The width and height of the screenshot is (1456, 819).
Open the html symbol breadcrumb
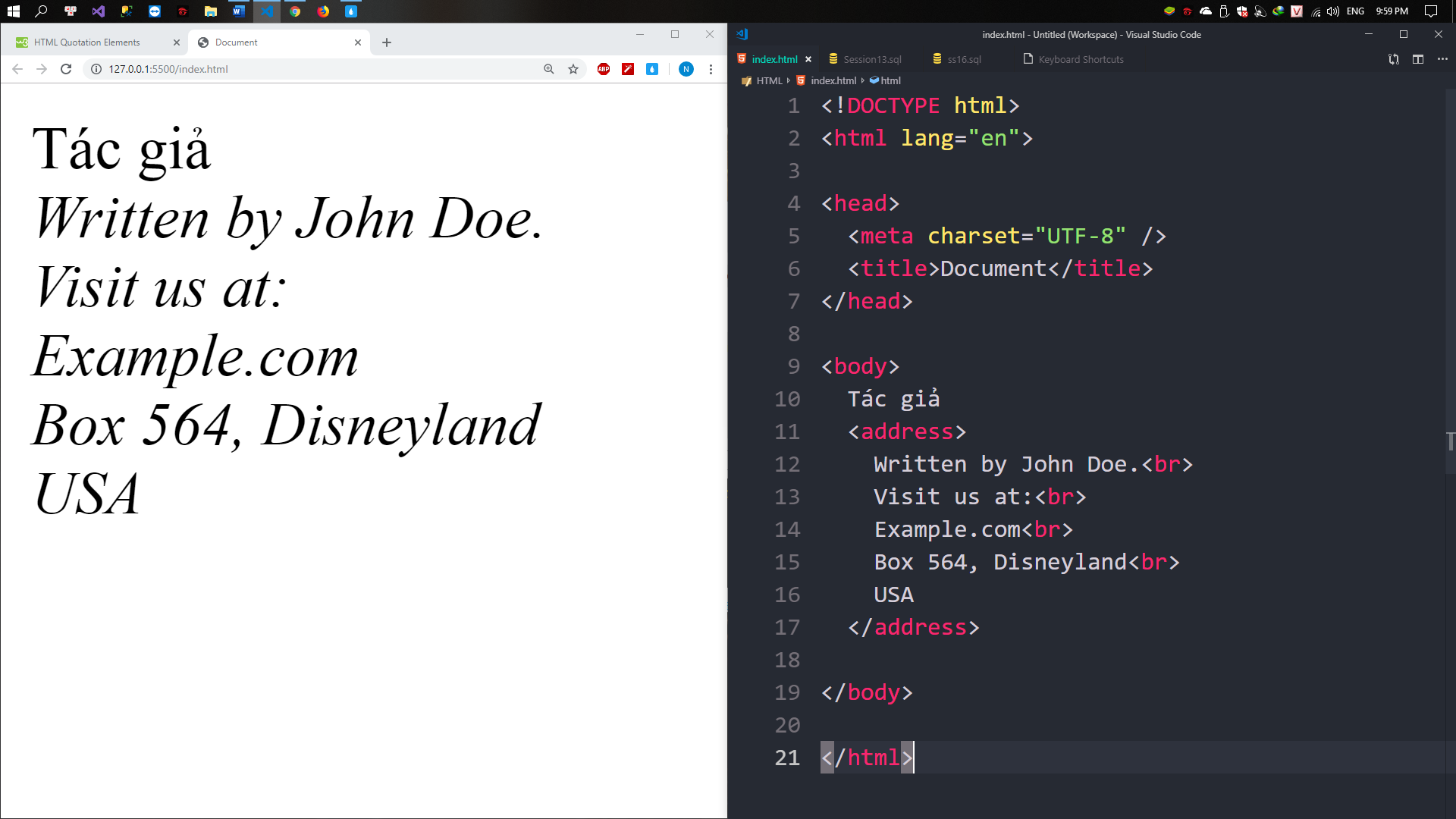coord(890,80)
